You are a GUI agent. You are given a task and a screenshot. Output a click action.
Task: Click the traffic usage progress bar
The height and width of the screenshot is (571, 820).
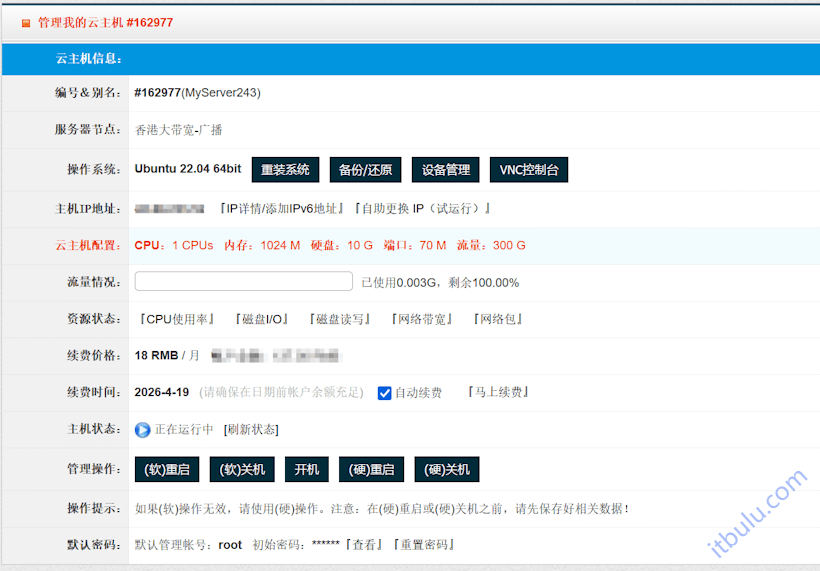point(244,281)
